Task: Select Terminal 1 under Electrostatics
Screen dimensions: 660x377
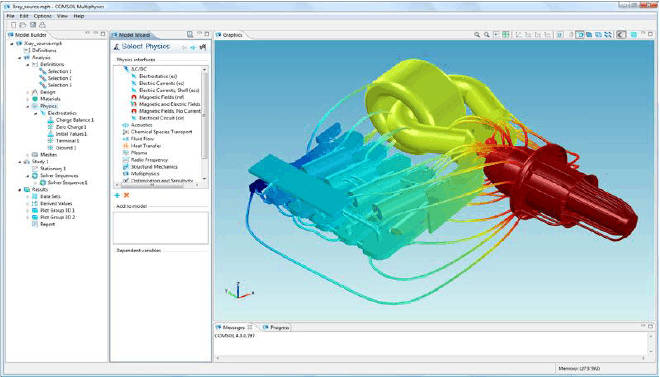Action: coord(67,141)
